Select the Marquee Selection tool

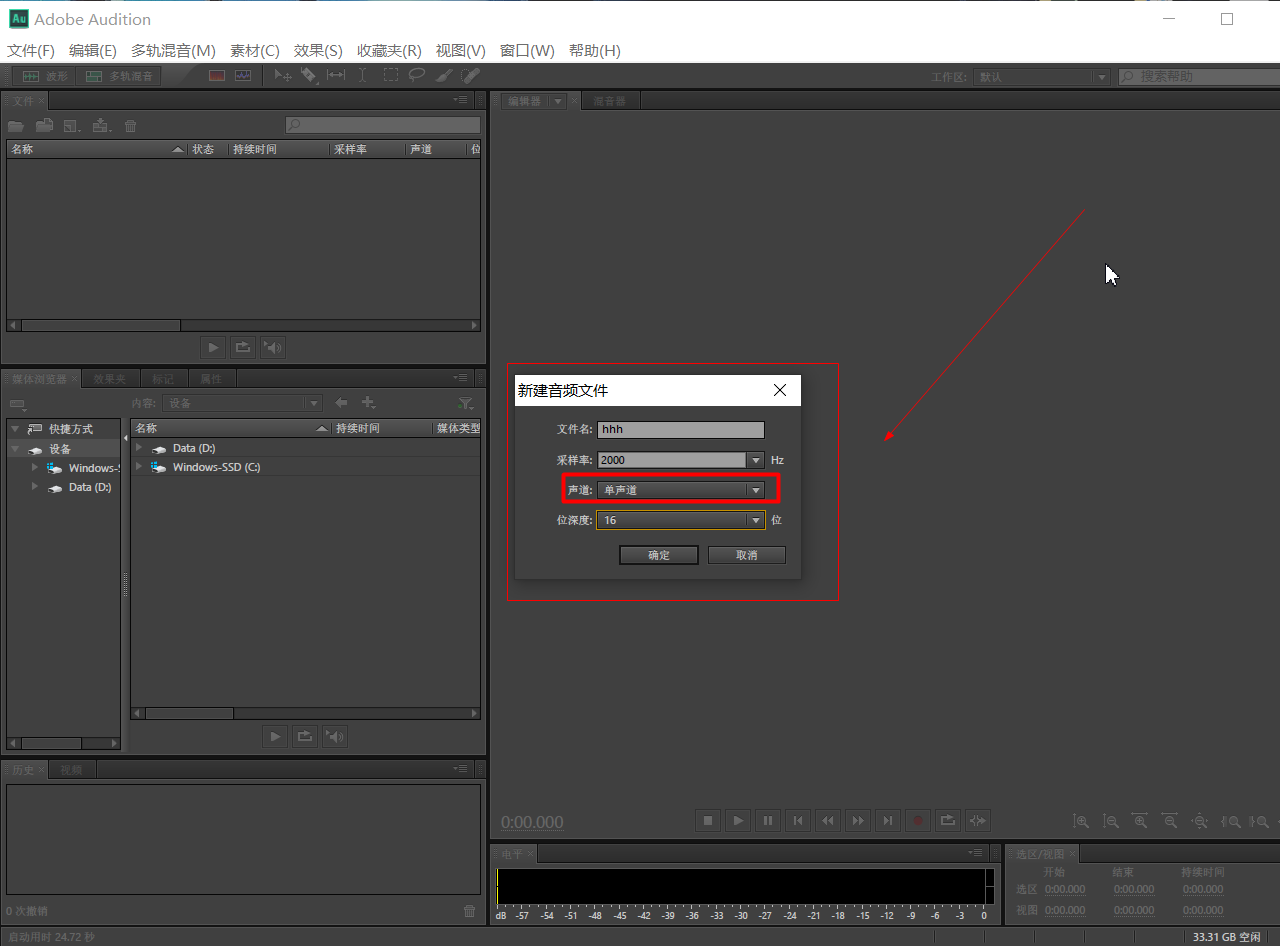click(x=390, y=76)
